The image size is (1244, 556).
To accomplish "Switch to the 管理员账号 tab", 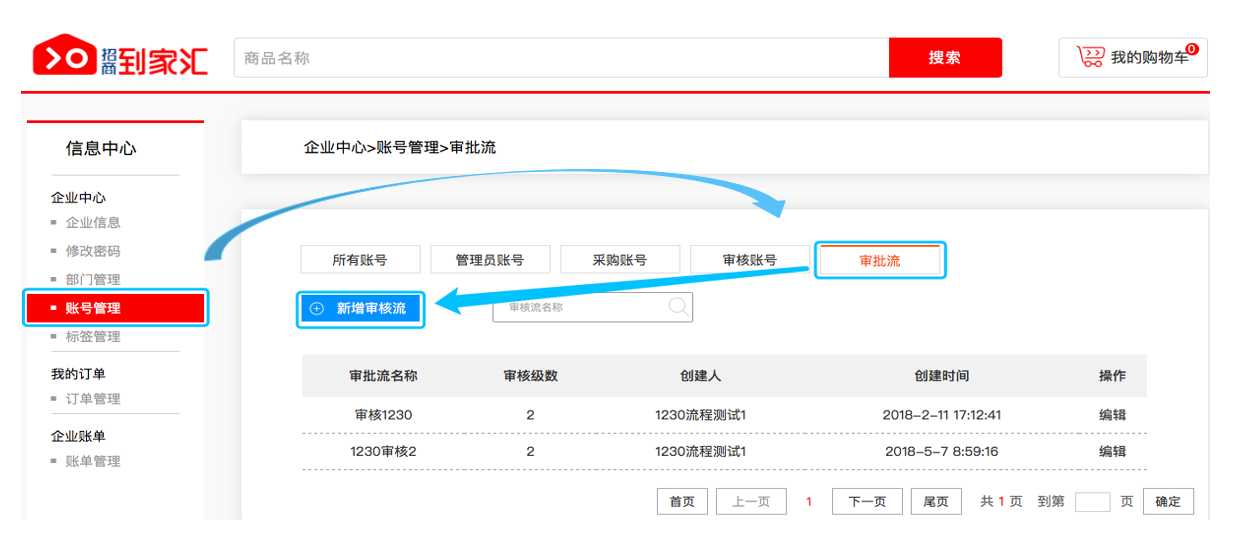I will tap(490, 260).
